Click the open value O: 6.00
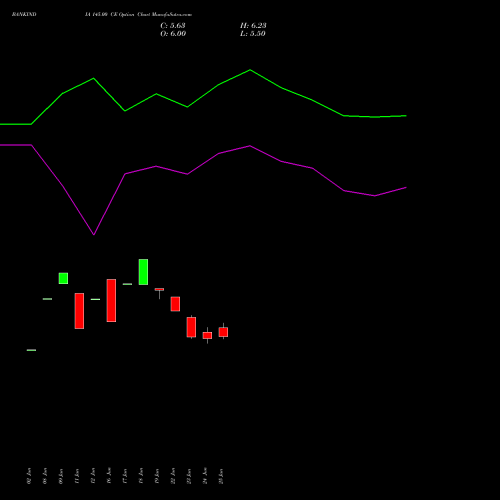The width and height of the screenshot is (500, 500). tap(173, 34)
